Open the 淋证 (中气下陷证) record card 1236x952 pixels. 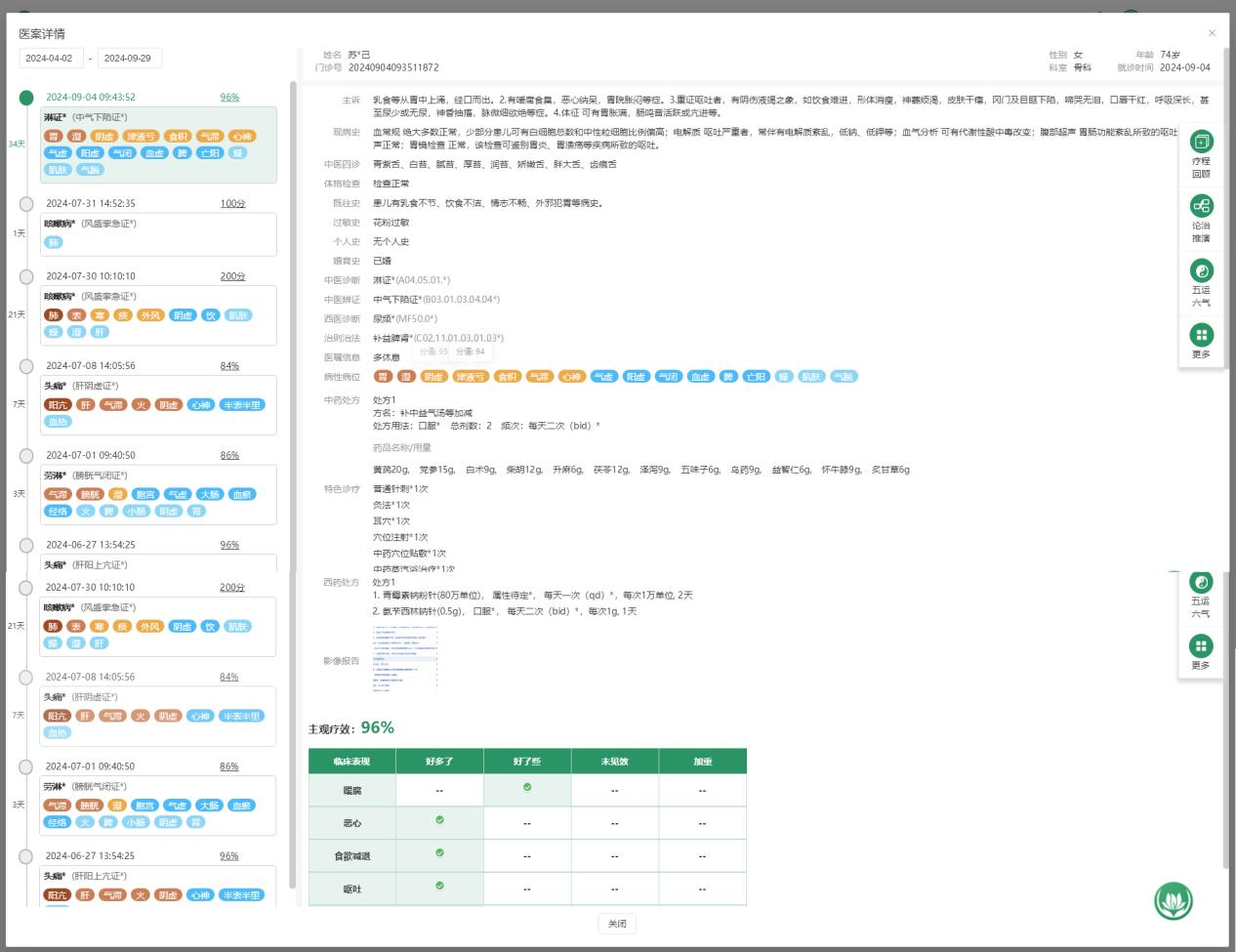[158, 145]
